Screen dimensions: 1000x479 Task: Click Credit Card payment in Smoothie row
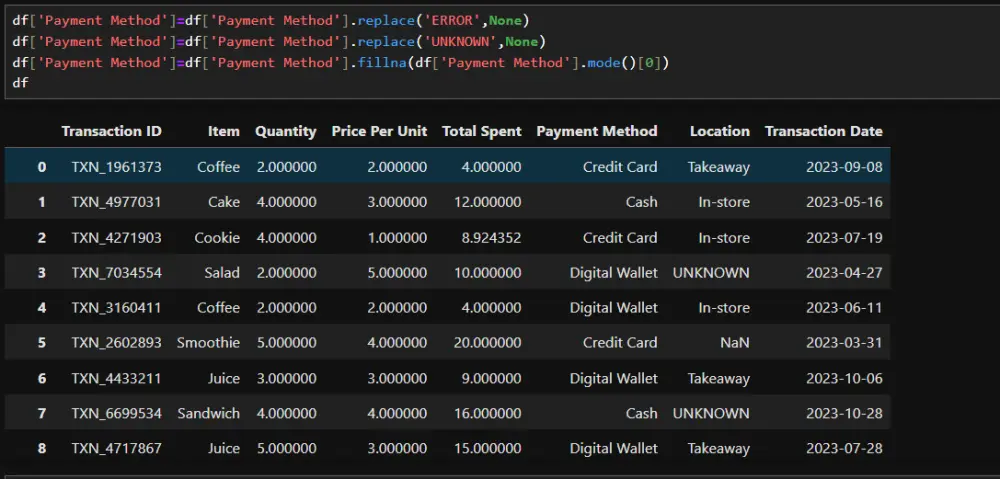(620, 343)
